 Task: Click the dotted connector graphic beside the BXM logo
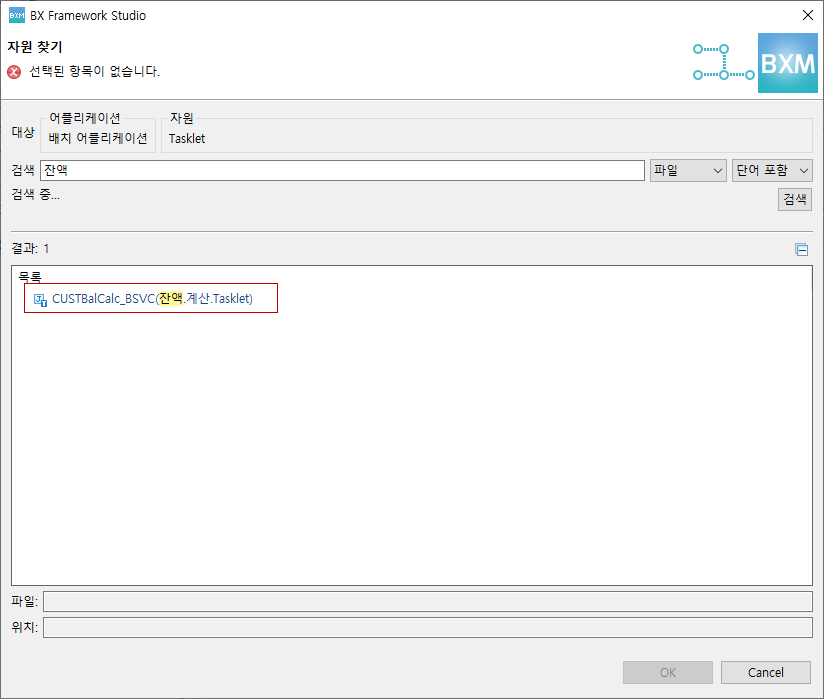(x=722, y=62)
